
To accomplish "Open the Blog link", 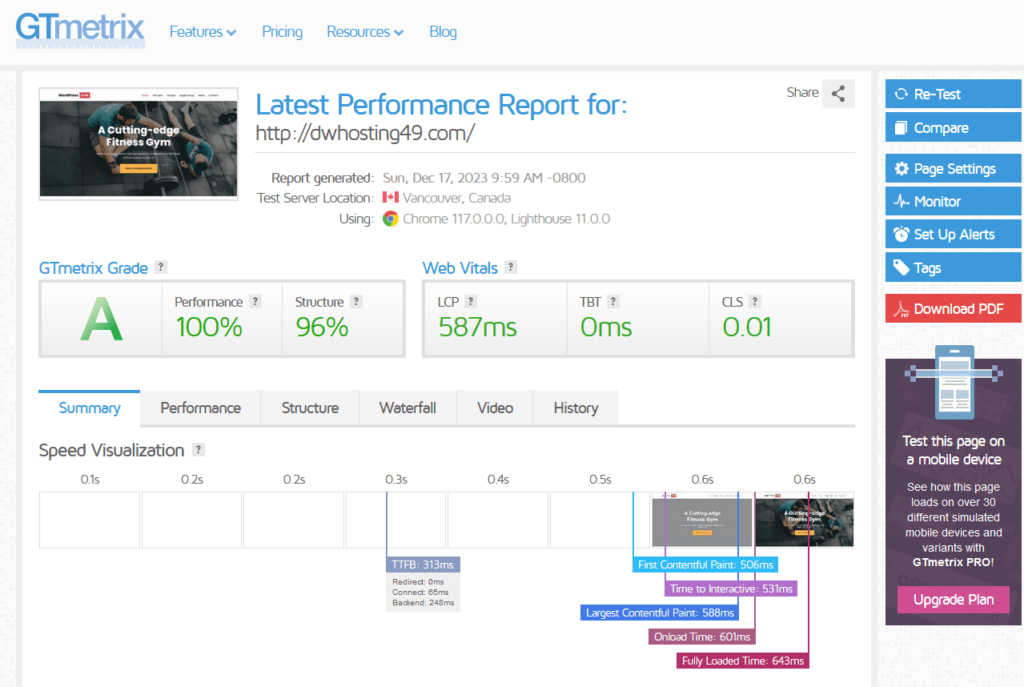I will 443,31.
